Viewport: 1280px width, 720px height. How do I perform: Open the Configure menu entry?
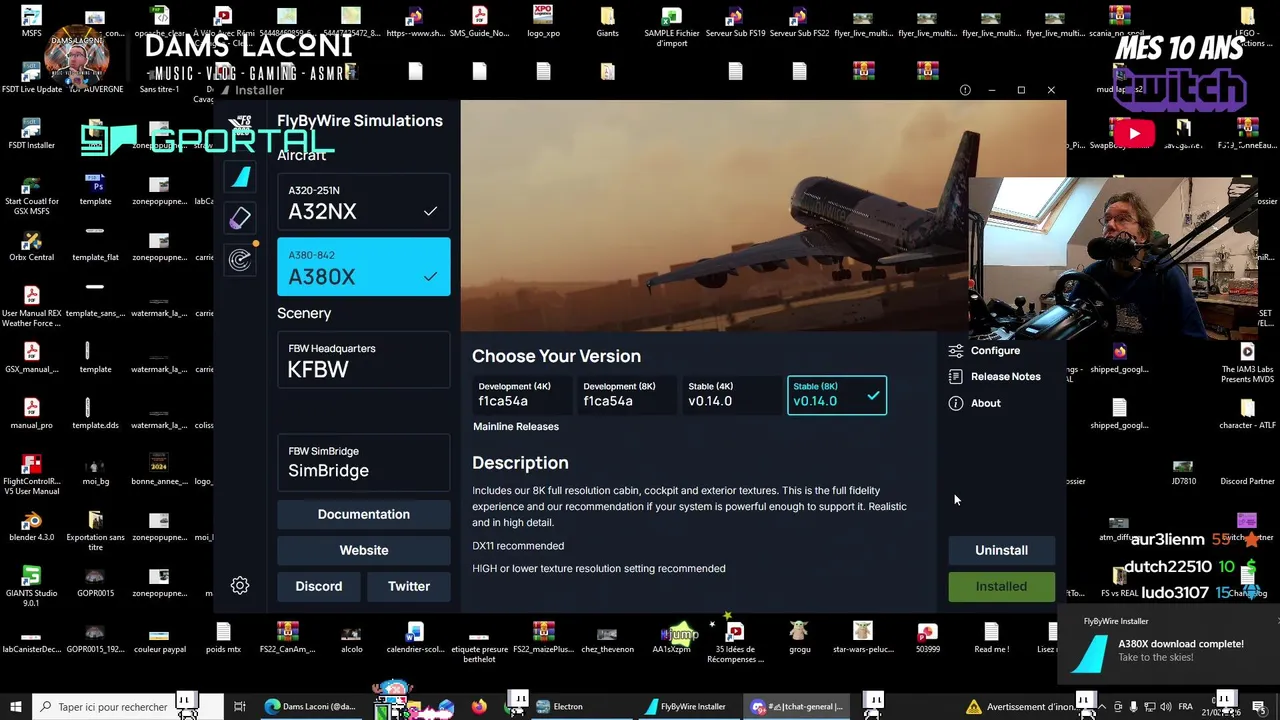[x=984, y=351]
